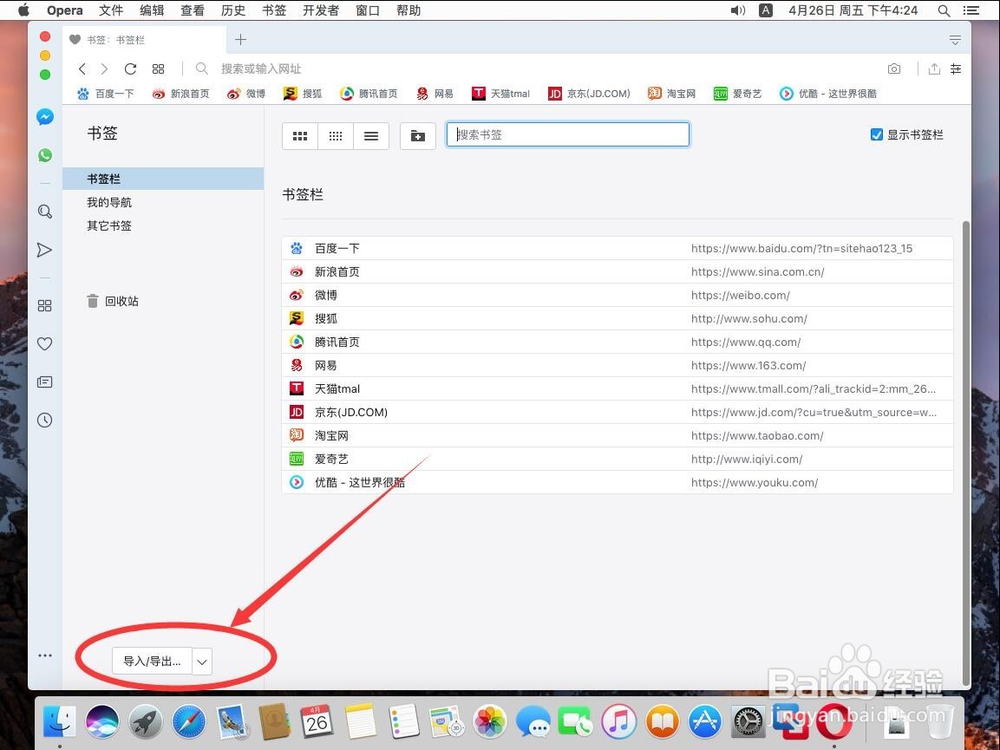Screen dimensions: 1000x750
Task: Switch to list view
Action: point(371,136)
